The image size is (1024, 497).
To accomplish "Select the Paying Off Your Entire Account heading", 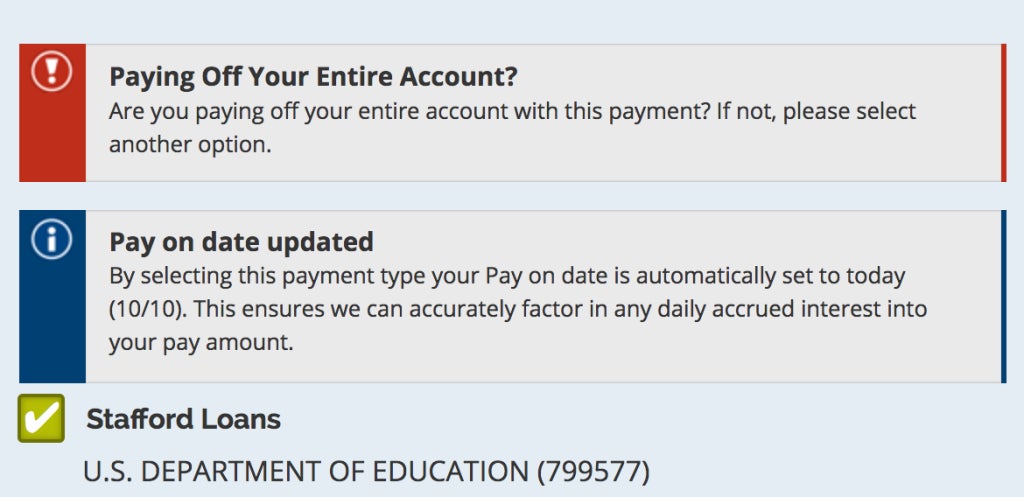I will (x=313, y=76).
